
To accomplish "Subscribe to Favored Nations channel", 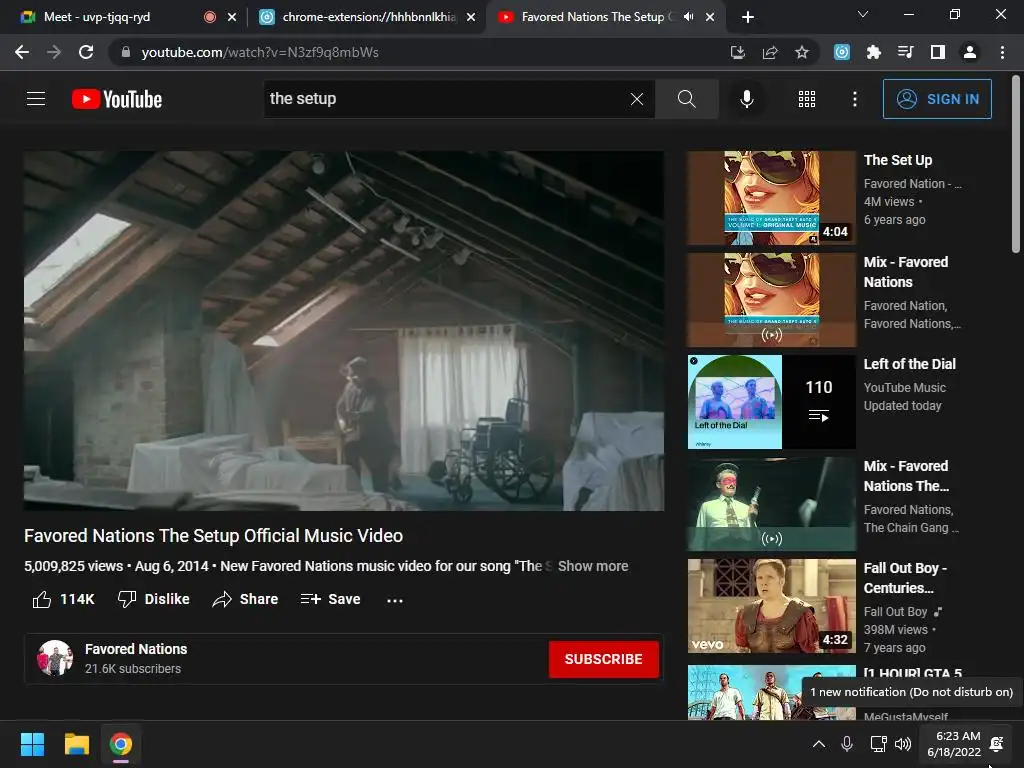I will click(603, 659).
